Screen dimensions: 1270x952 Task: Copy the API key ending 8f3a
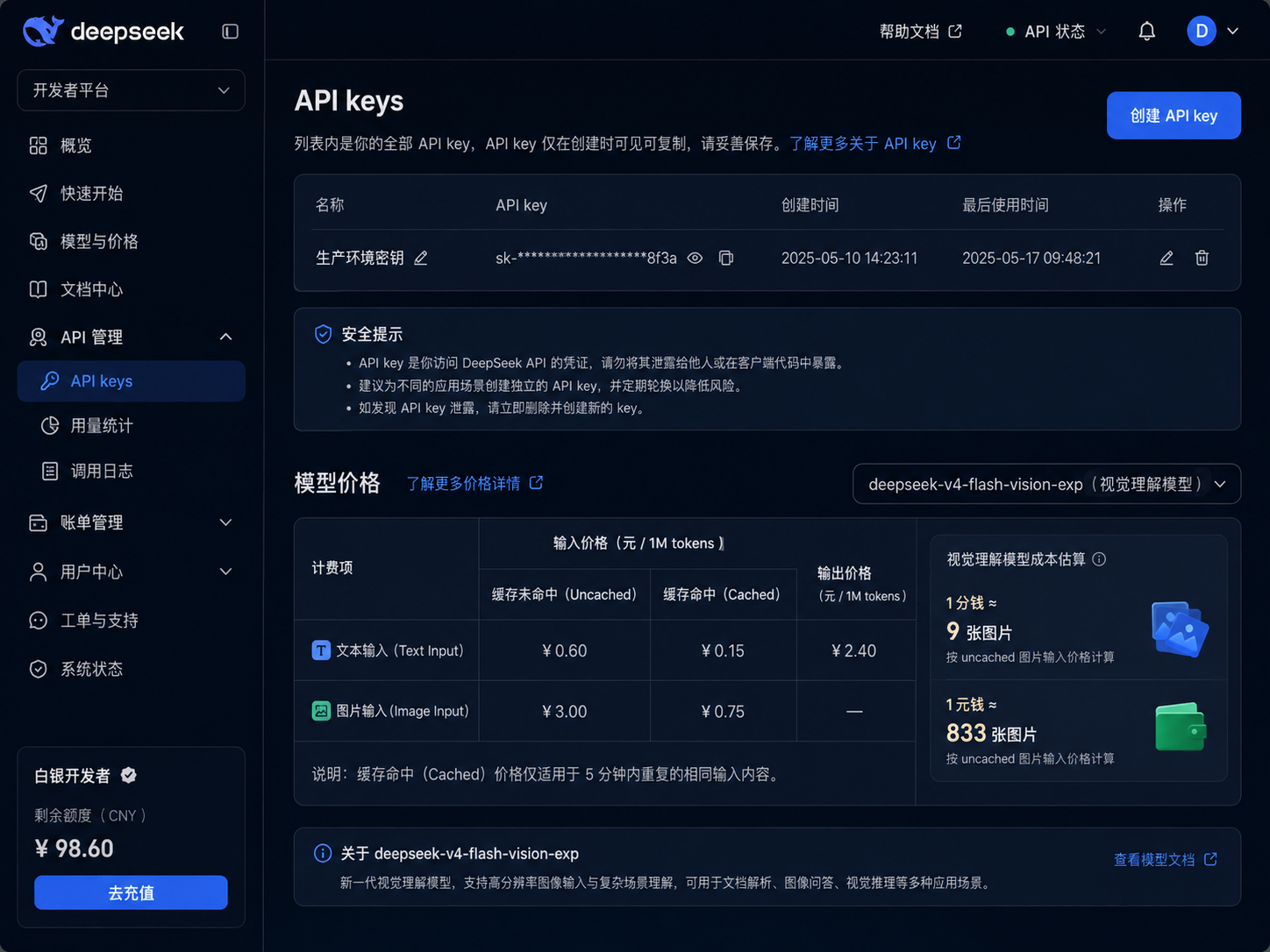pos(725,258)
